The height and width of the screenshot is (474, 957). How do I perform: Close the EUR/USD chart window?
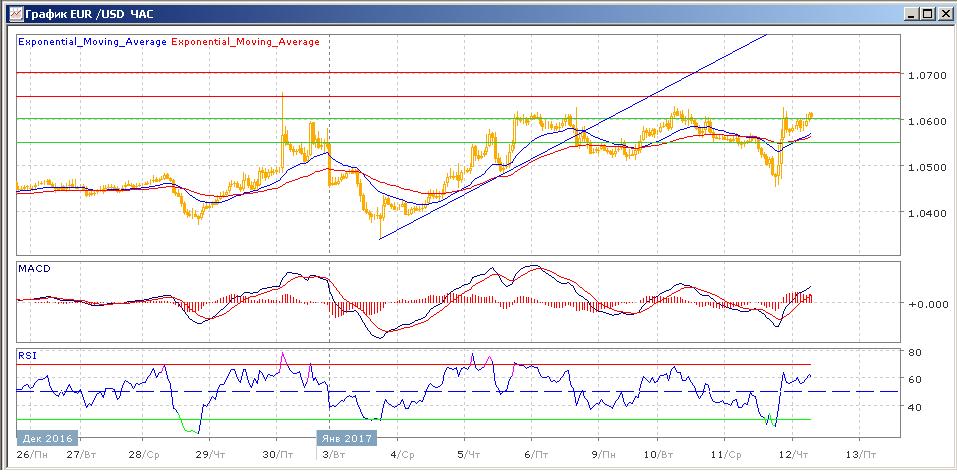point(944,14)
